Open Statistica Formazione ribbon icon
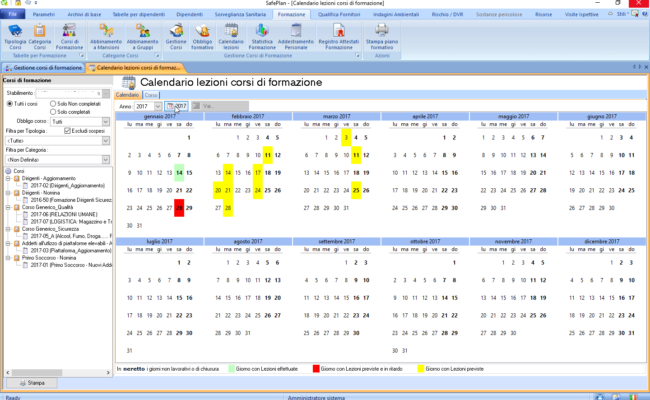 click(262, 37)
